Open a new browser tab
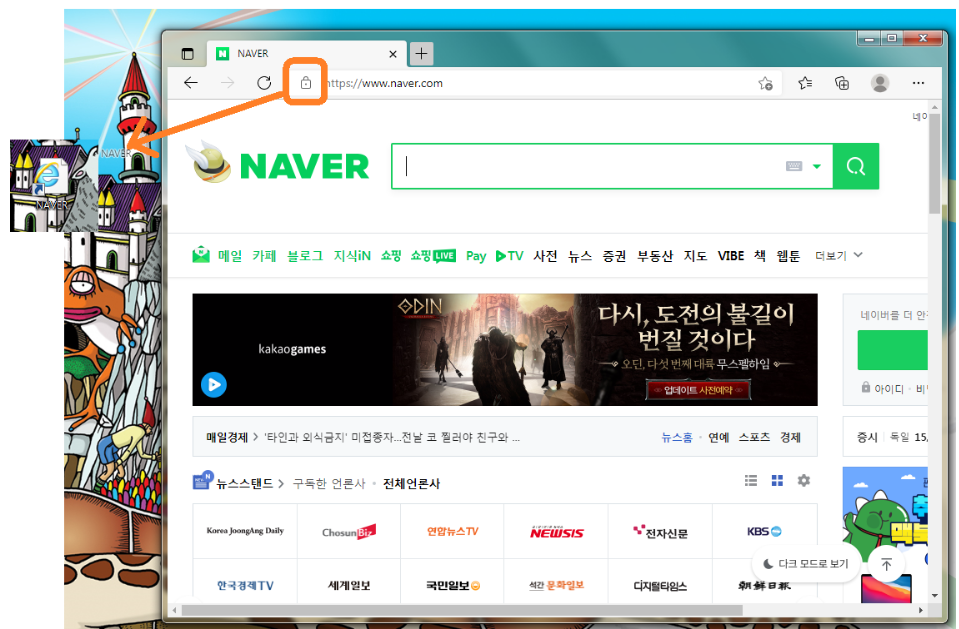The image size is (959, 629). pyautogui.click(x=421, y=53)
